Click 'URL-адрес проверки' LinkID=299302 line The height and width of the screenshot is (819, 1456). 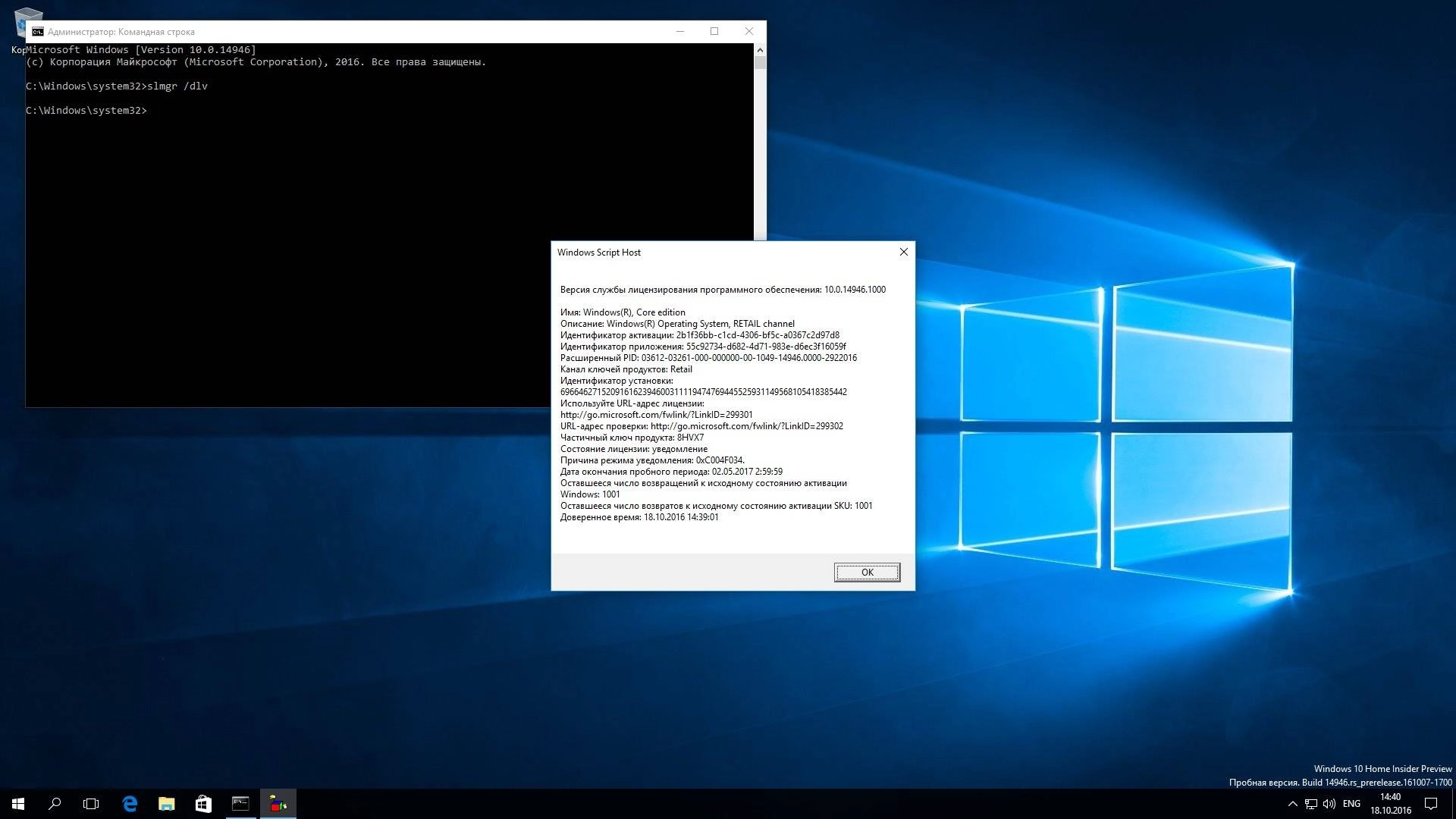[x=701, y=426]
